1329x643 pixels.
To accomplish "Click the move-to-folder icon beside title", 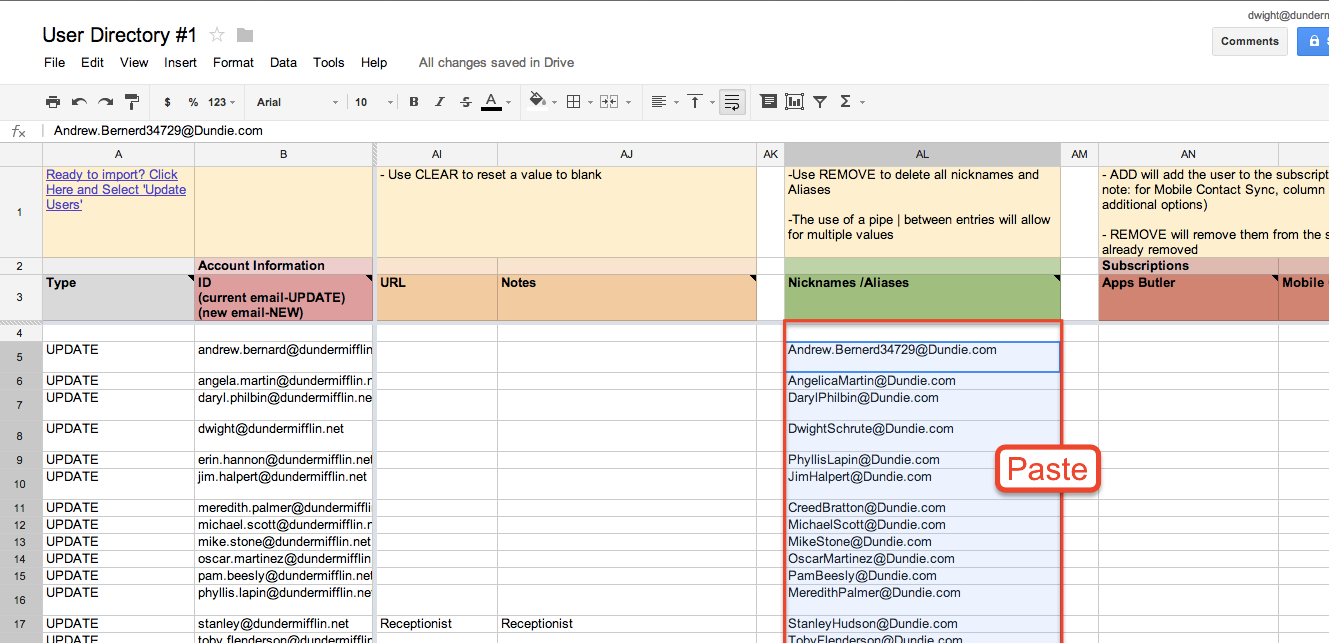I will coord(245,36).
